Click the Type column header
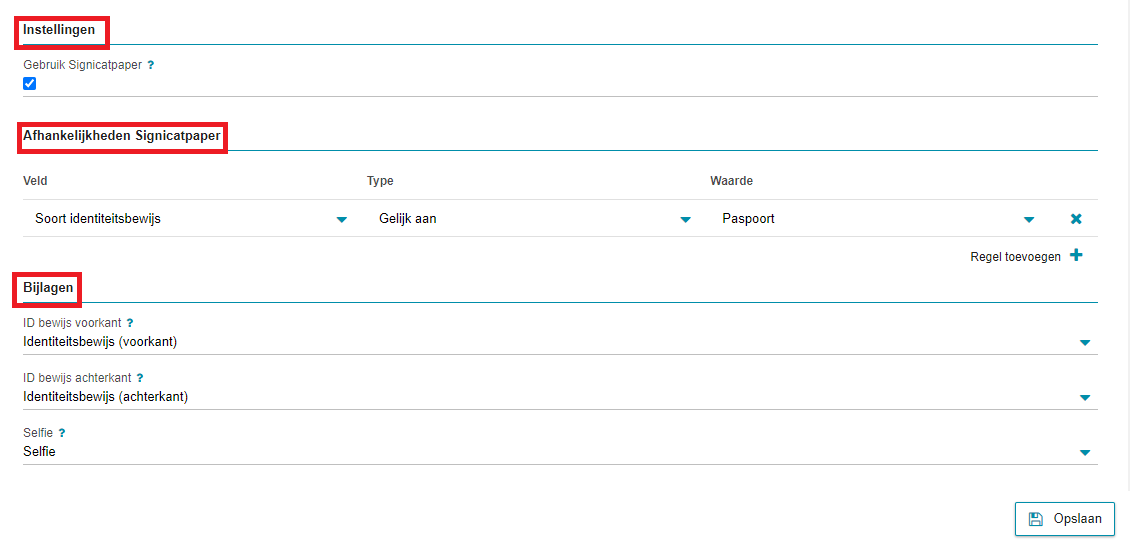This screenshot has width=1130, height=543. coord(381,181)
